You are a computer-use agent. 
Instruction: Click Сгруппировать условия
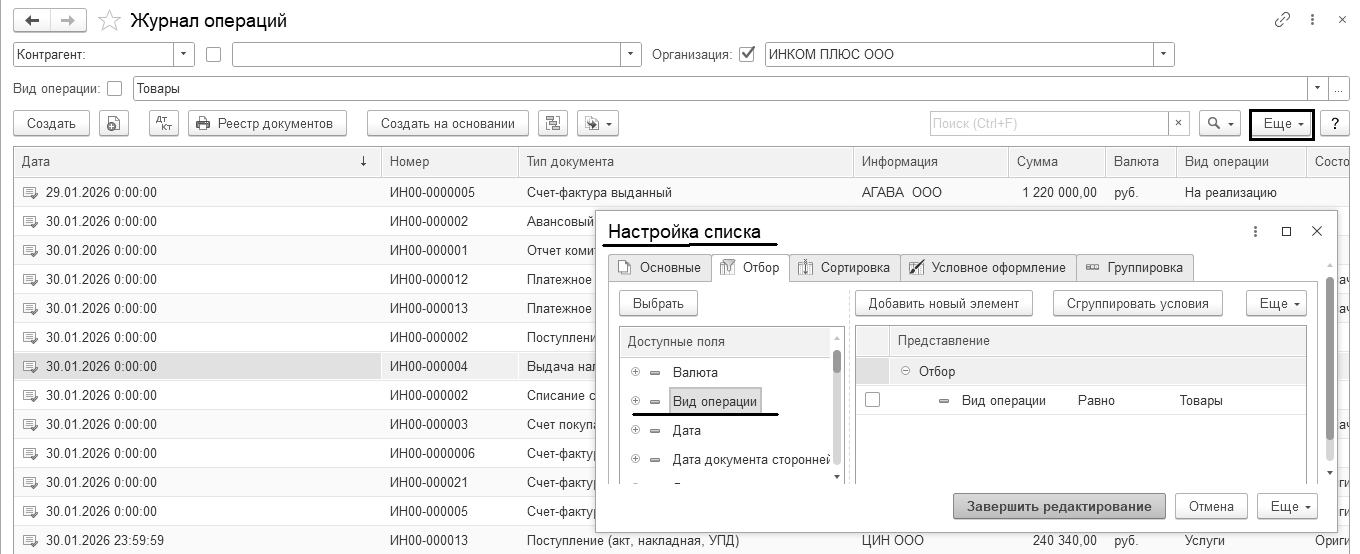[x=1138, y=303]
